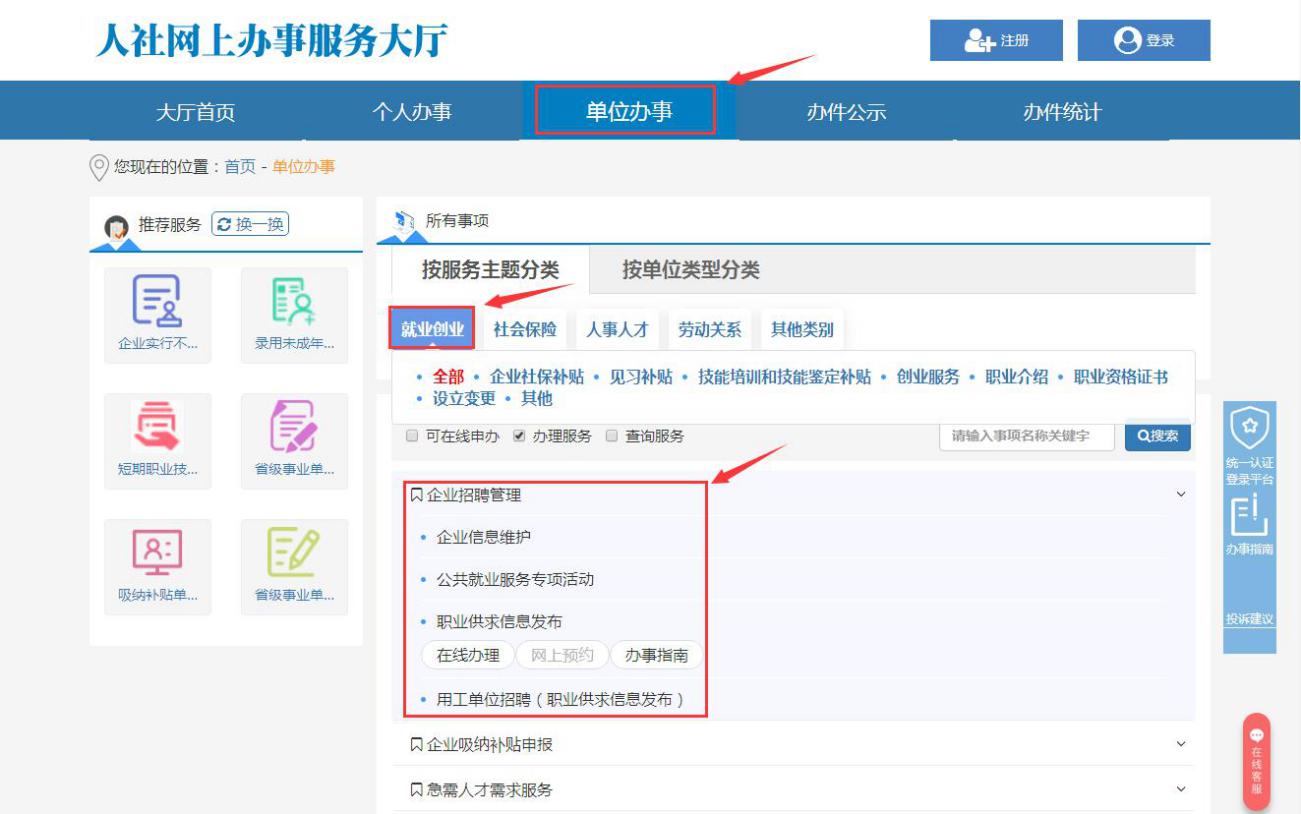Click the 人社网上办事服务大厅 site title
Viewport: 1301px width, 814px height.
point(272,40)
